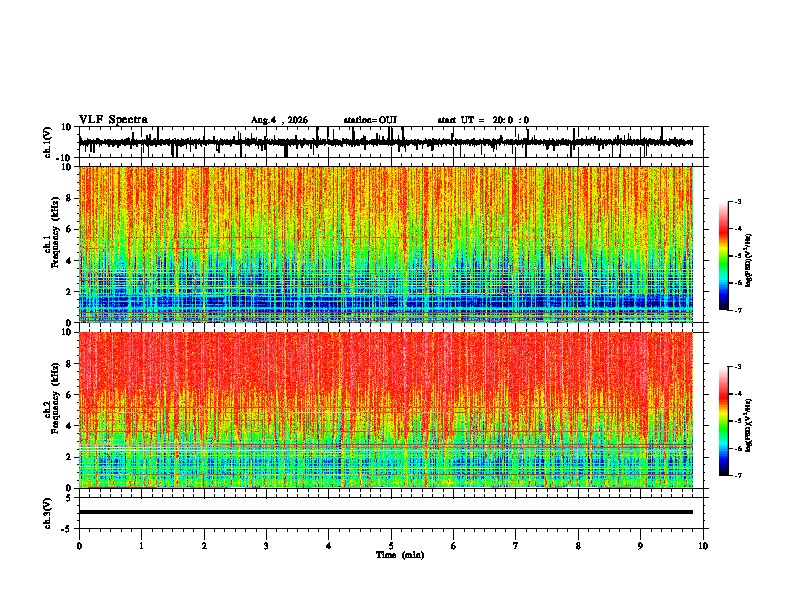Click the ch.1 spectrogram color scale bar
This screenshot has width=792, height=612.
click(x=724, y=256)
